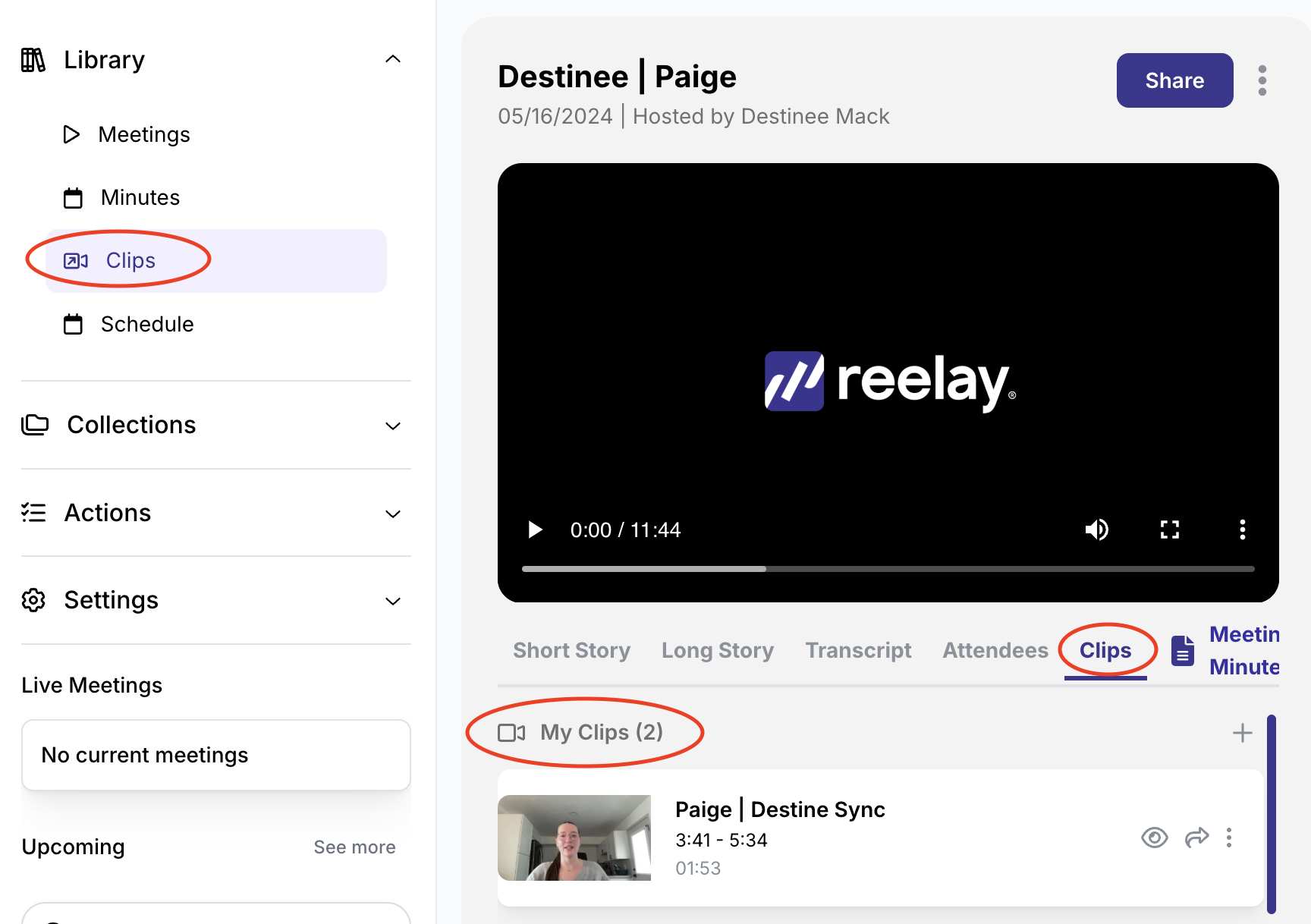The height and width of the screenshot is (924, 1311).
Task: Open the Collections section label
Action: coord(132,425)
